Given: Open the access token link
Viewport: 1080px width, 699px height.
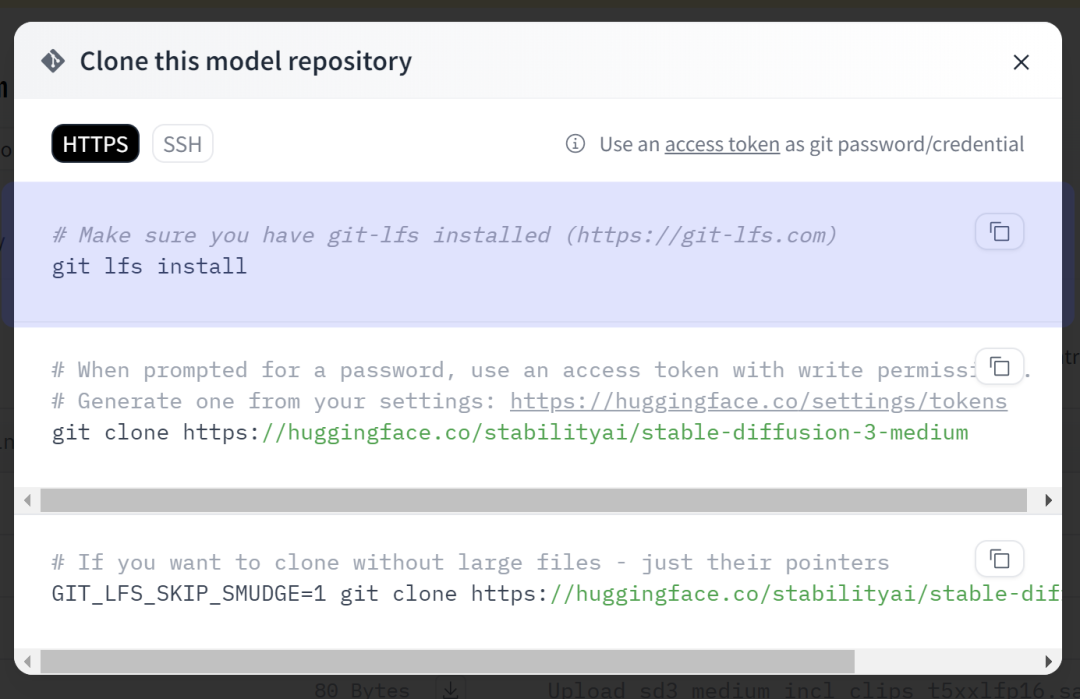Looking at the screenshot, I should pos(722,144).
